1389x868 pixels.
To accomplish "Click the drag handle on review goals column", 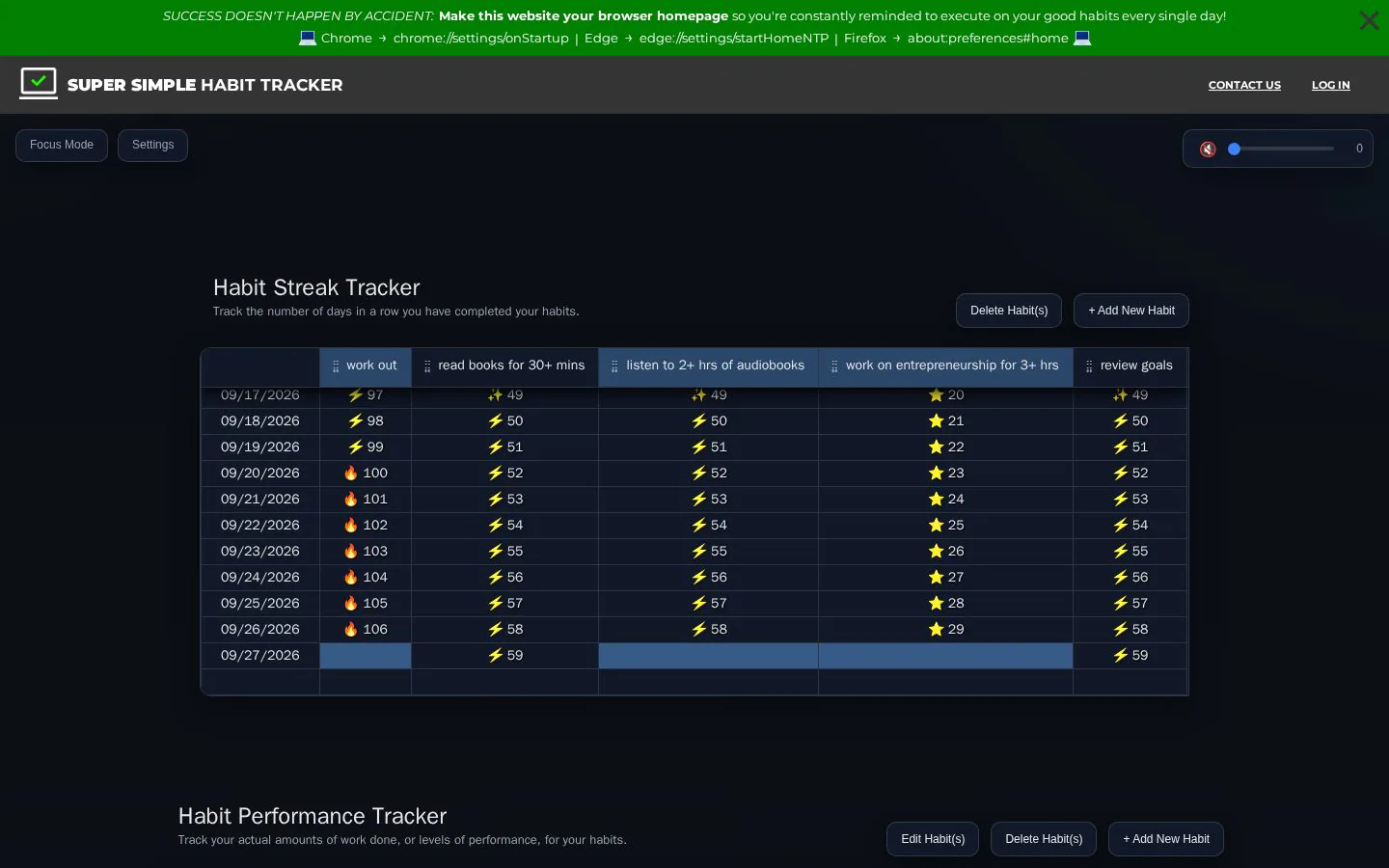I will pos(1089,366).
